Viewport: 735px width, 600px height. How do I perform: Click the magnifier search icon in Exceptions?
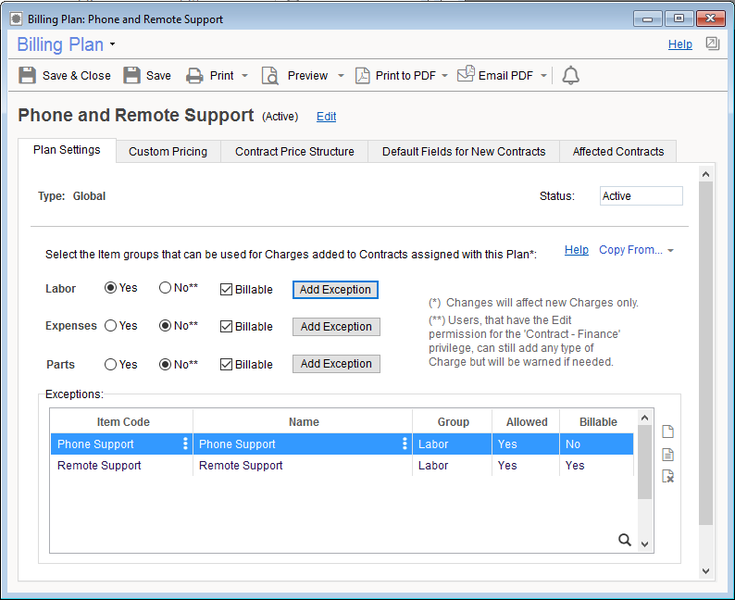(625, 540)
